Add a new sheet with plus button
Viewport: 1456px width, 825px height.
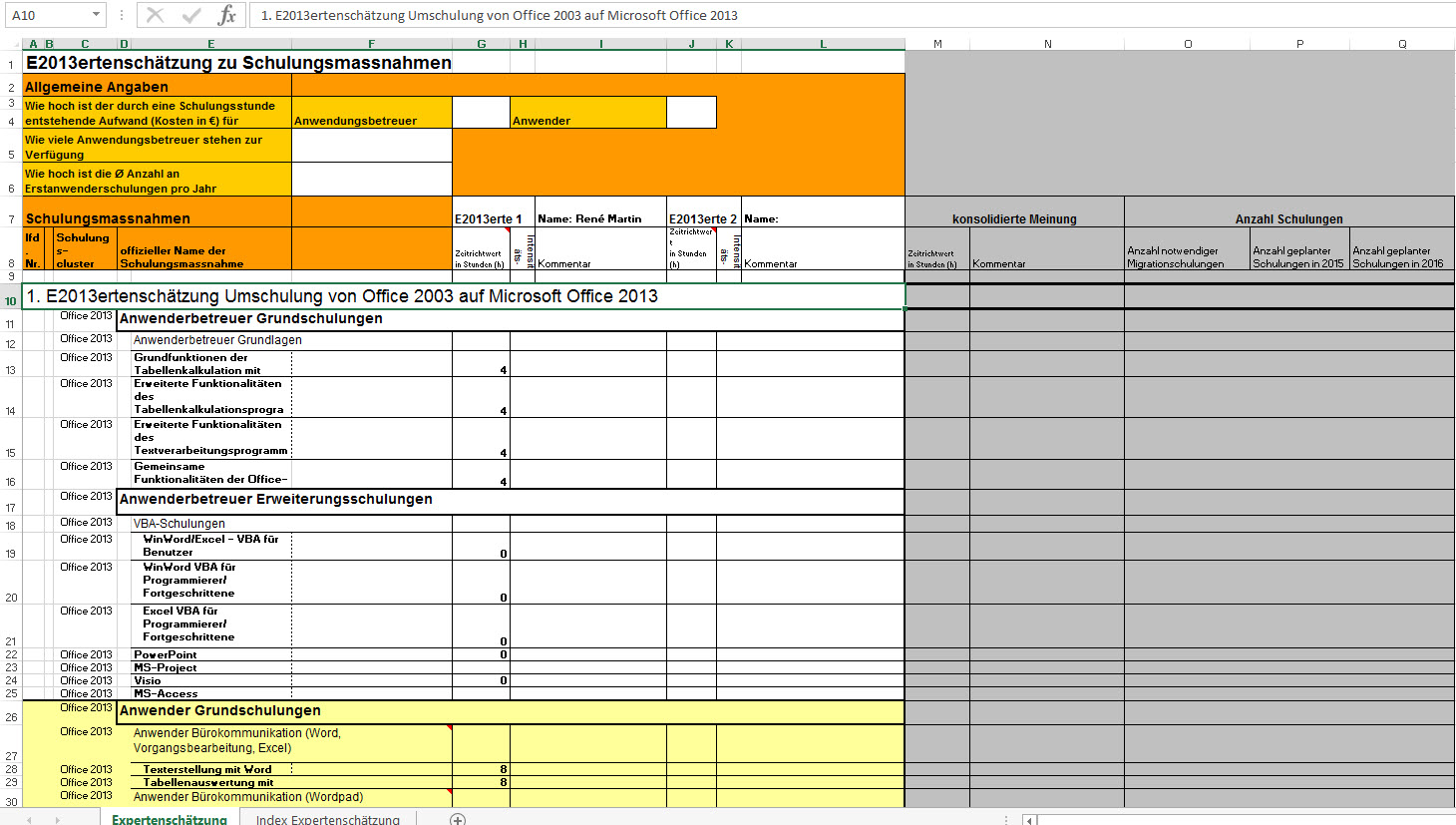tap(458, 819)
